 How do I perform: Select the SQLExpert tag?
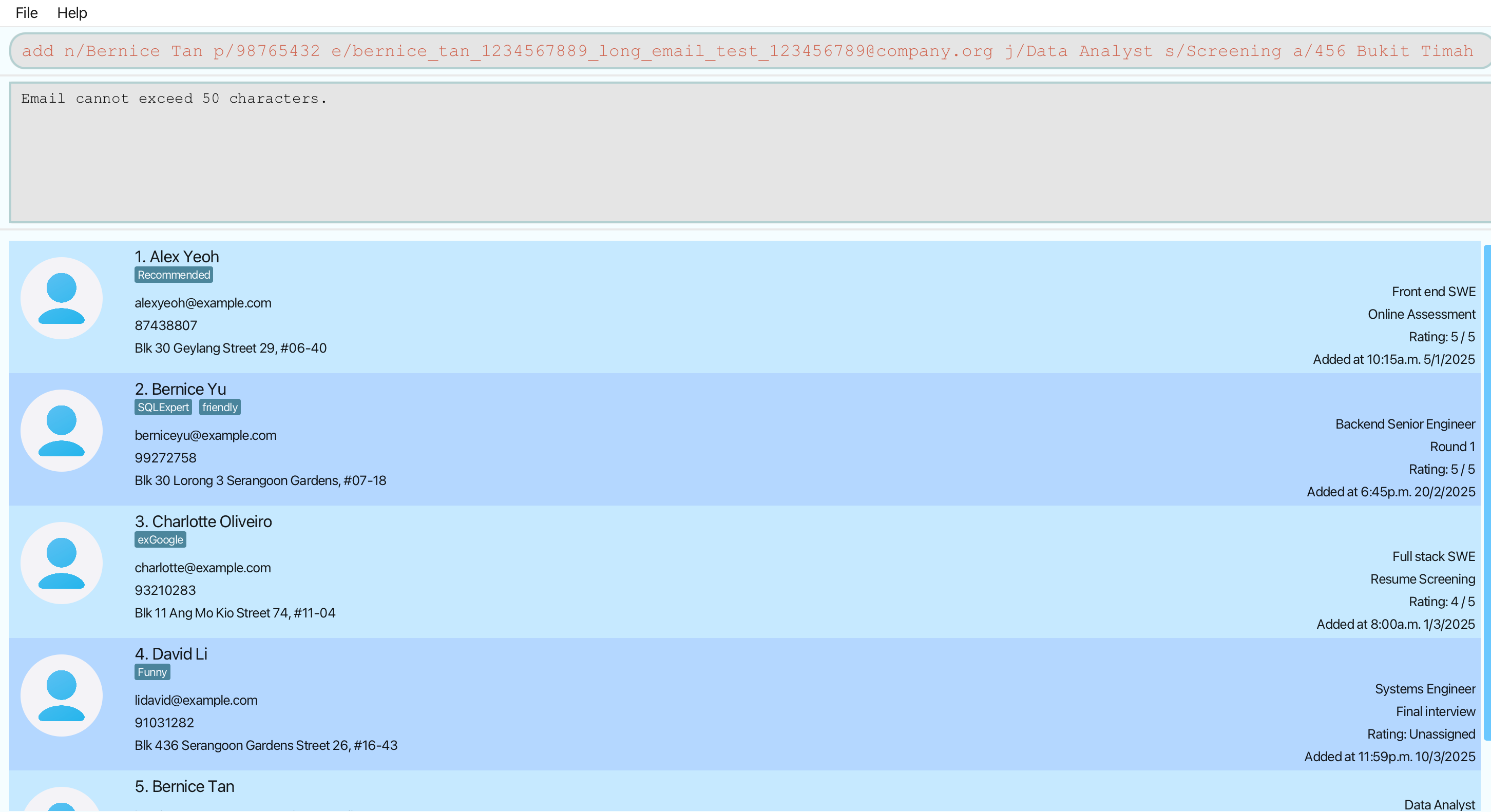163,408
